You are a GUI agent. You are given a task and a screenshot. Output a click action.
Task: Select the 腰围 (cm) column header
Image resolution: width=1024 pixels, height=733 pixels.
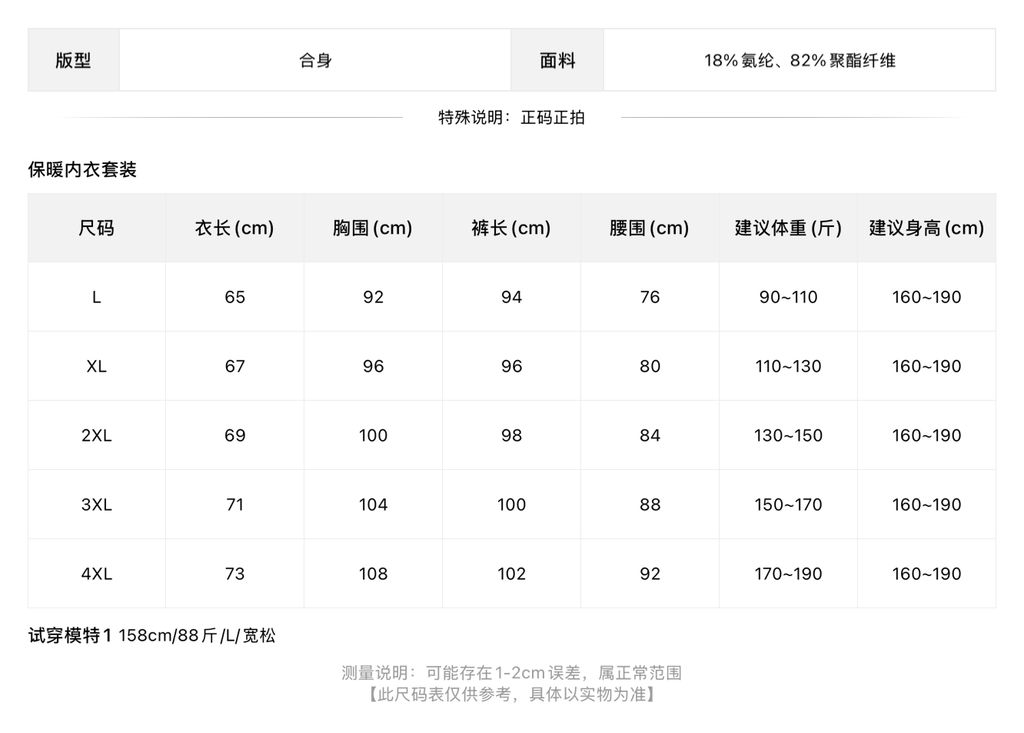pyautogui.click(x=650, y=228)
